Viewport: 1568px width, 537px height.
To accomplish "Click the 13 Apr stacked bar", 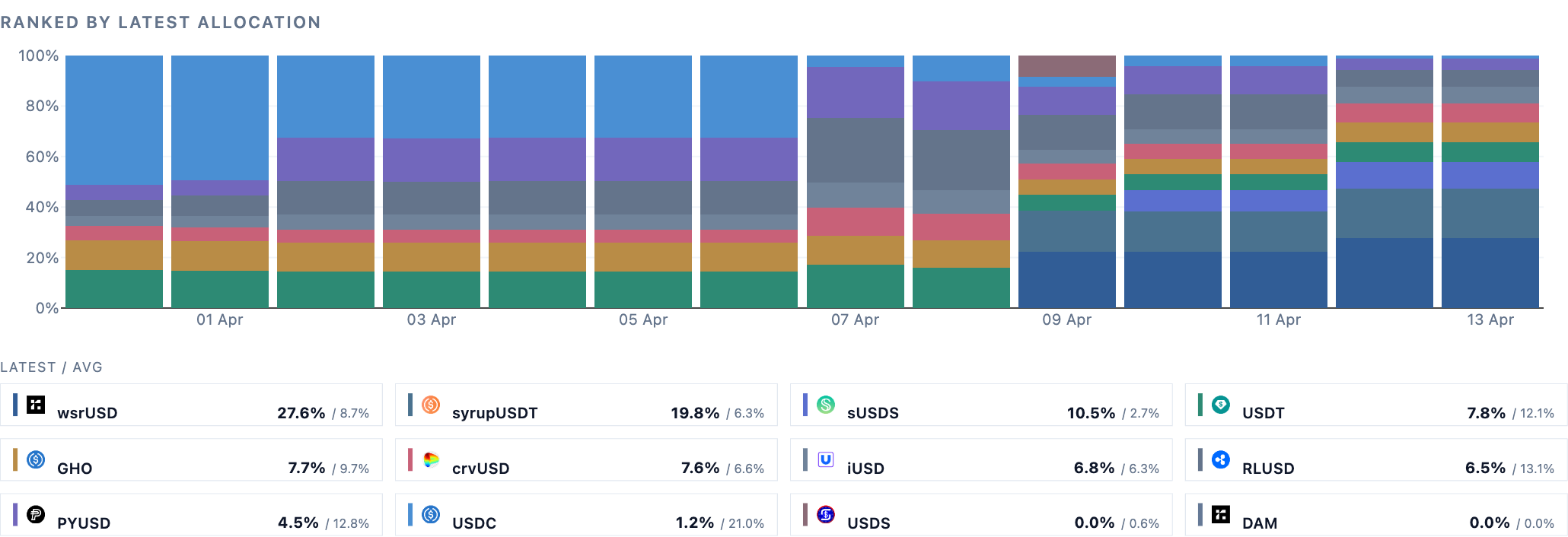I will click(x=1490, y=182).
